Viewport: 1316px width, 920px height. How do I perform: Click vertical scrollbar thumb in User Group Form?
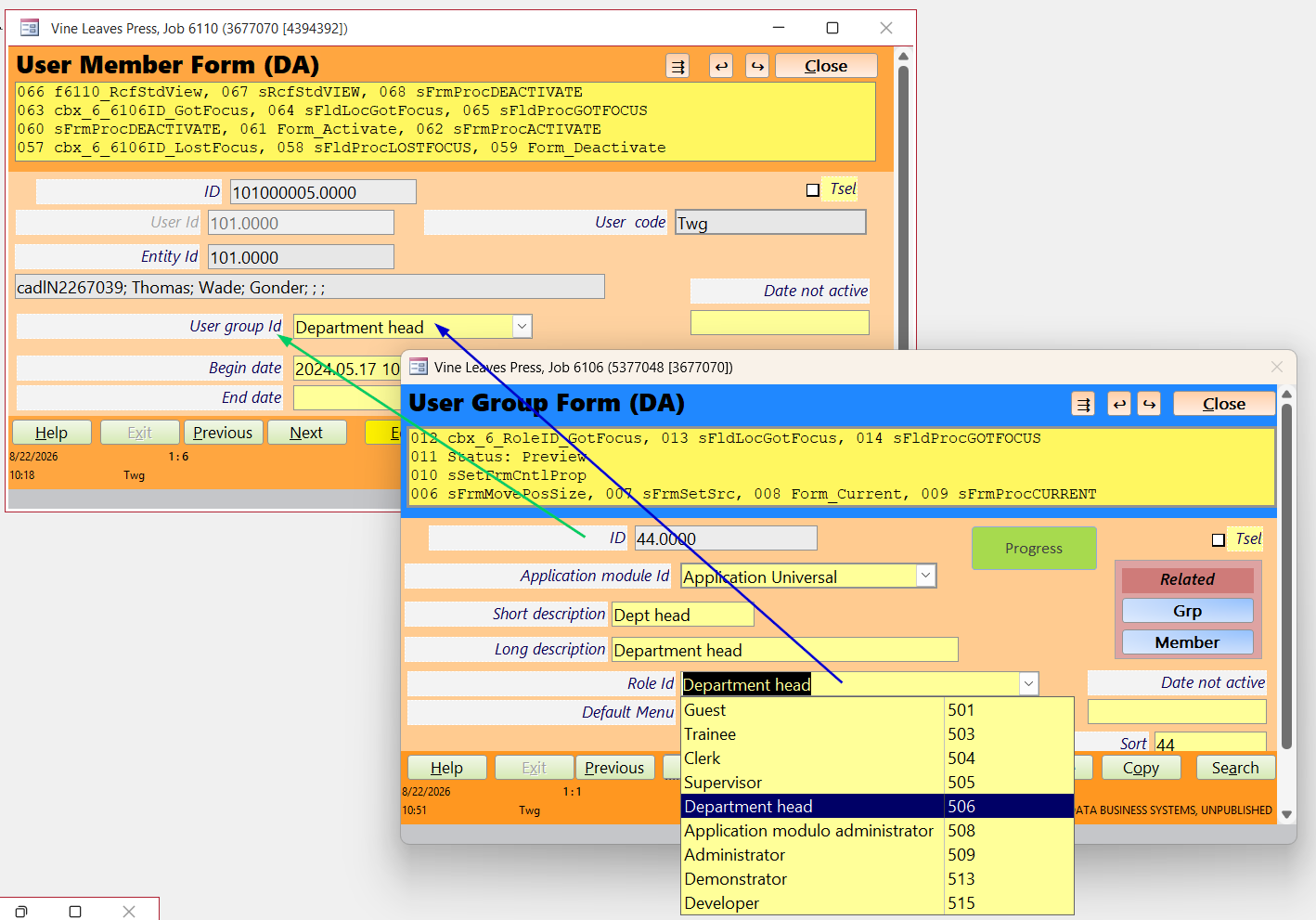(x=1286, y=576)
